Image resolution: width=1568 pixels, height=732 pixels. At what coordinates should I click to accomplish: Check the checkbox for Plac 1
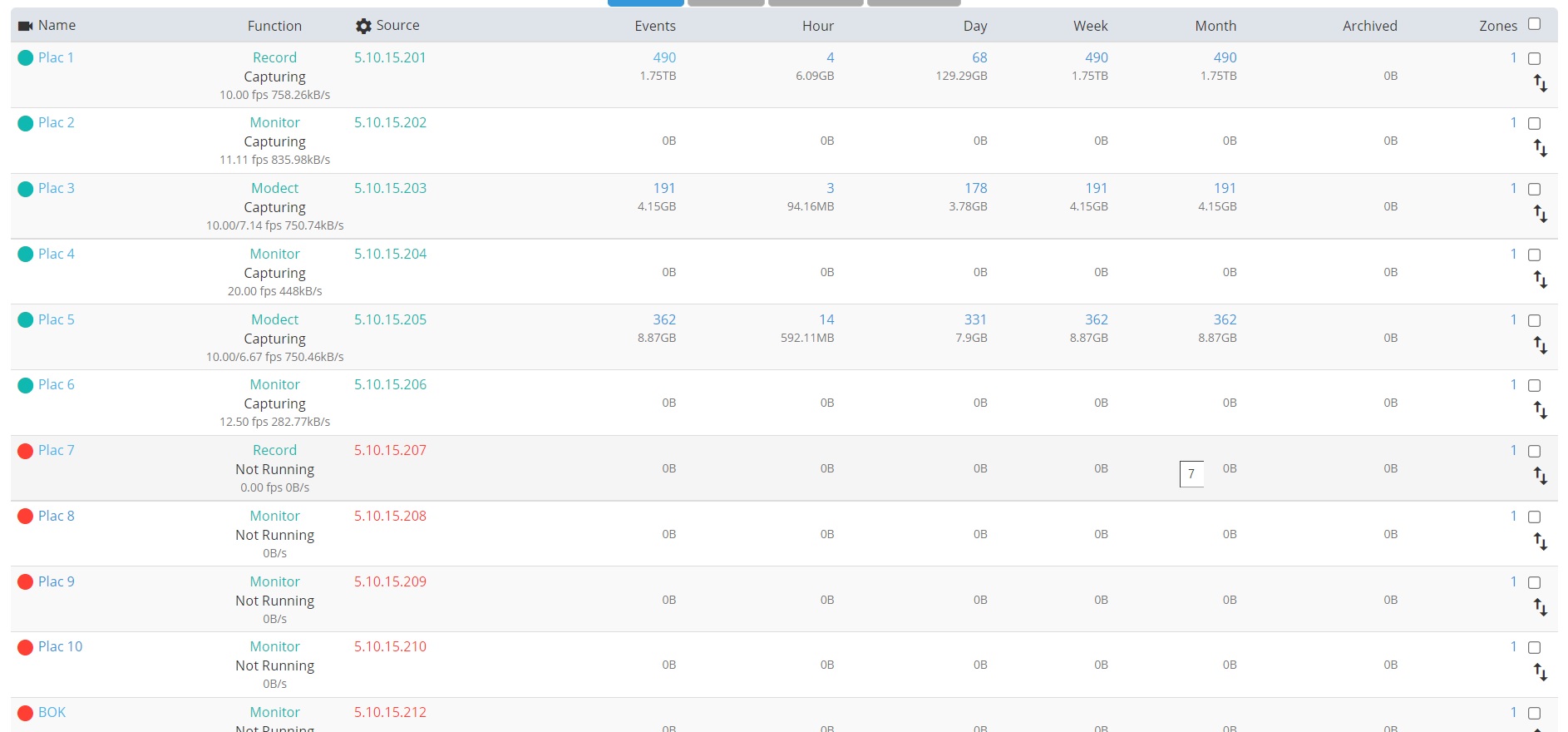1535,59
